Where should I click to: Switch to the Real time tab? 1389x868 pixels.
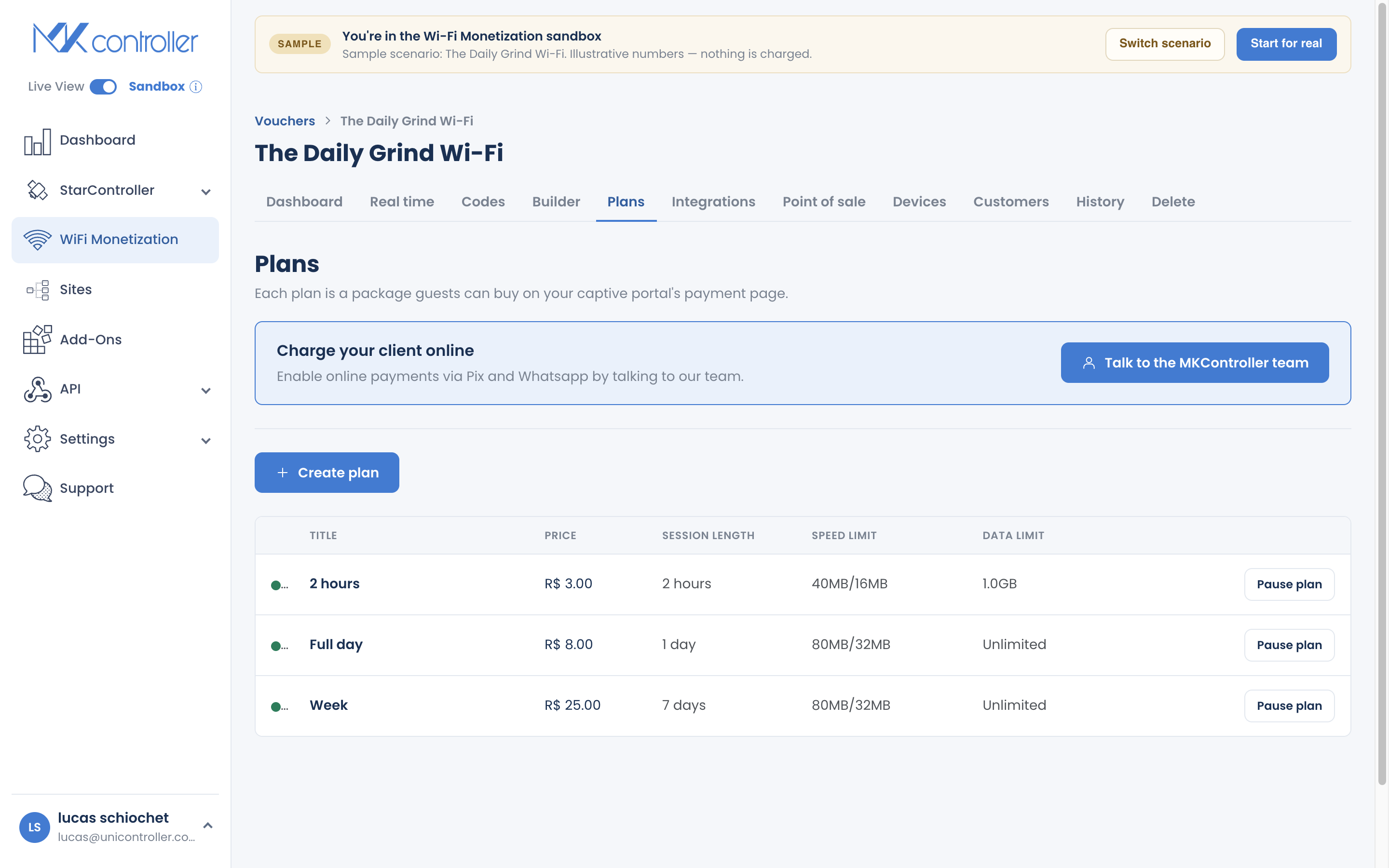point(402,202)
